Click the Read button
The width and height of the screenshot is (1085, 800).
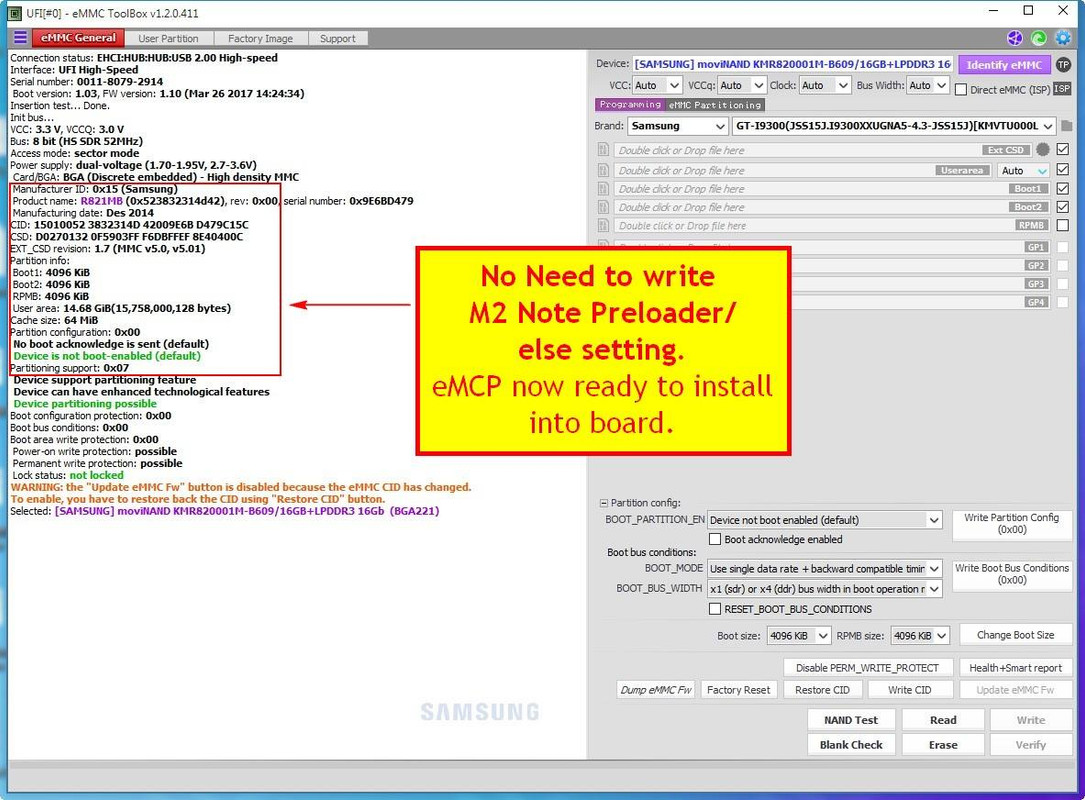point(943,720)
